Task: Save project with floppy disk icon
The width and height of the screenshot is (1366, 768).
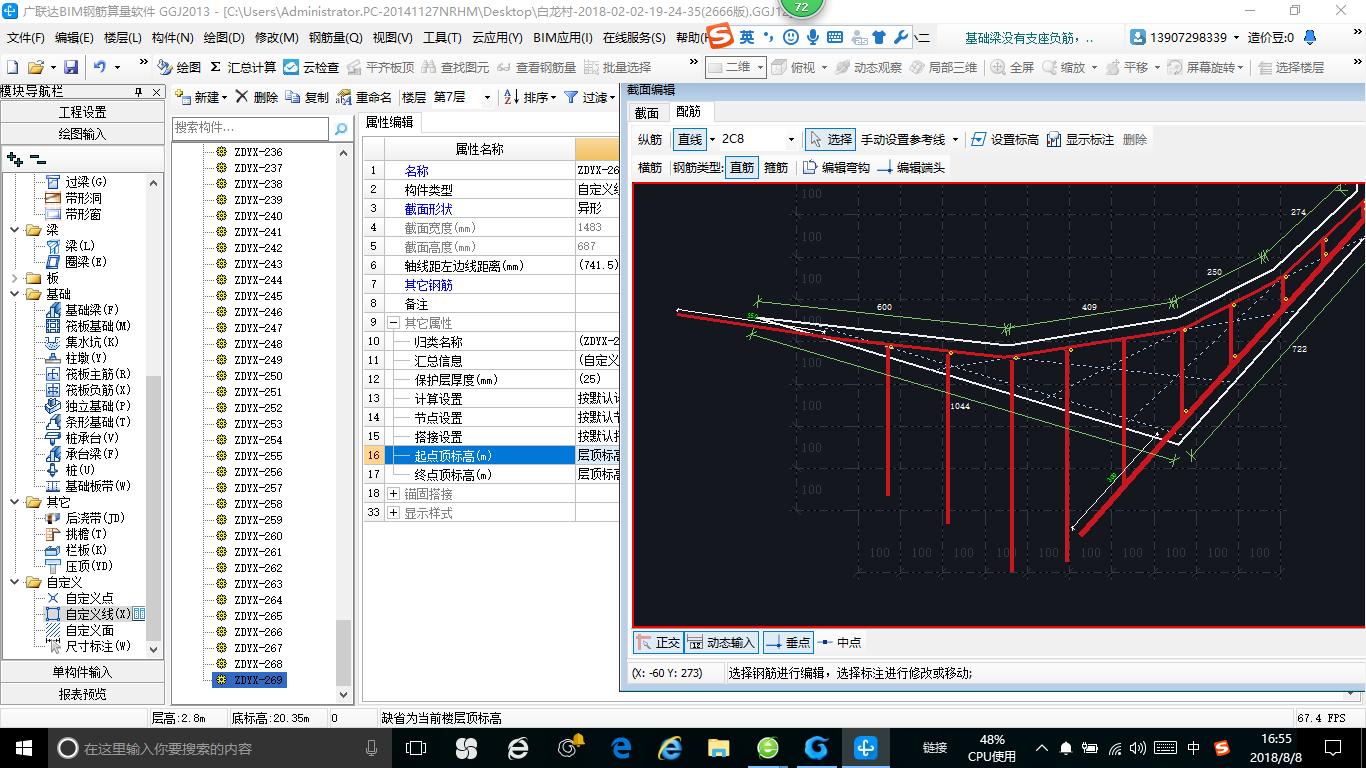Action: 71,67
